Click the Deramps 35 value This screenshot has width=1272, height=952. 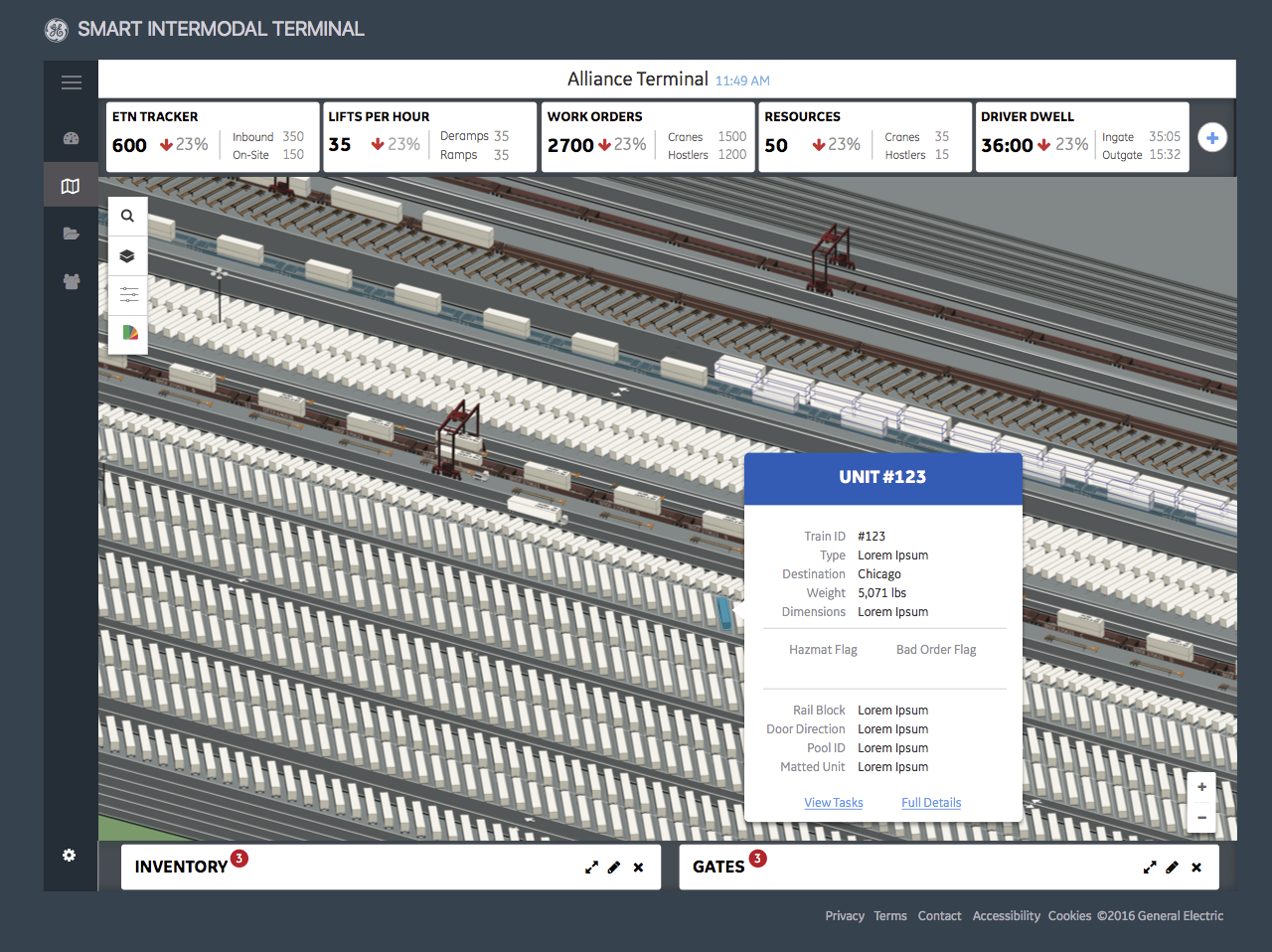coord(501,136)
